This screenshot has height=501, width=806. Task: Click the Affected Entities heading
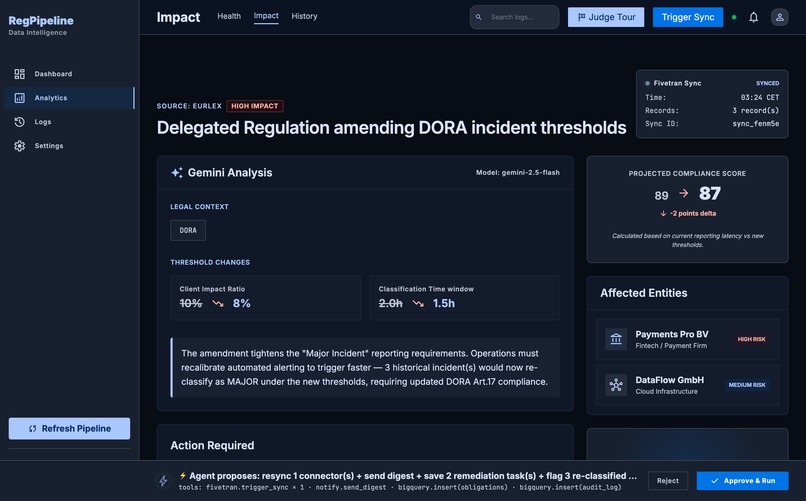coord(644,293)
